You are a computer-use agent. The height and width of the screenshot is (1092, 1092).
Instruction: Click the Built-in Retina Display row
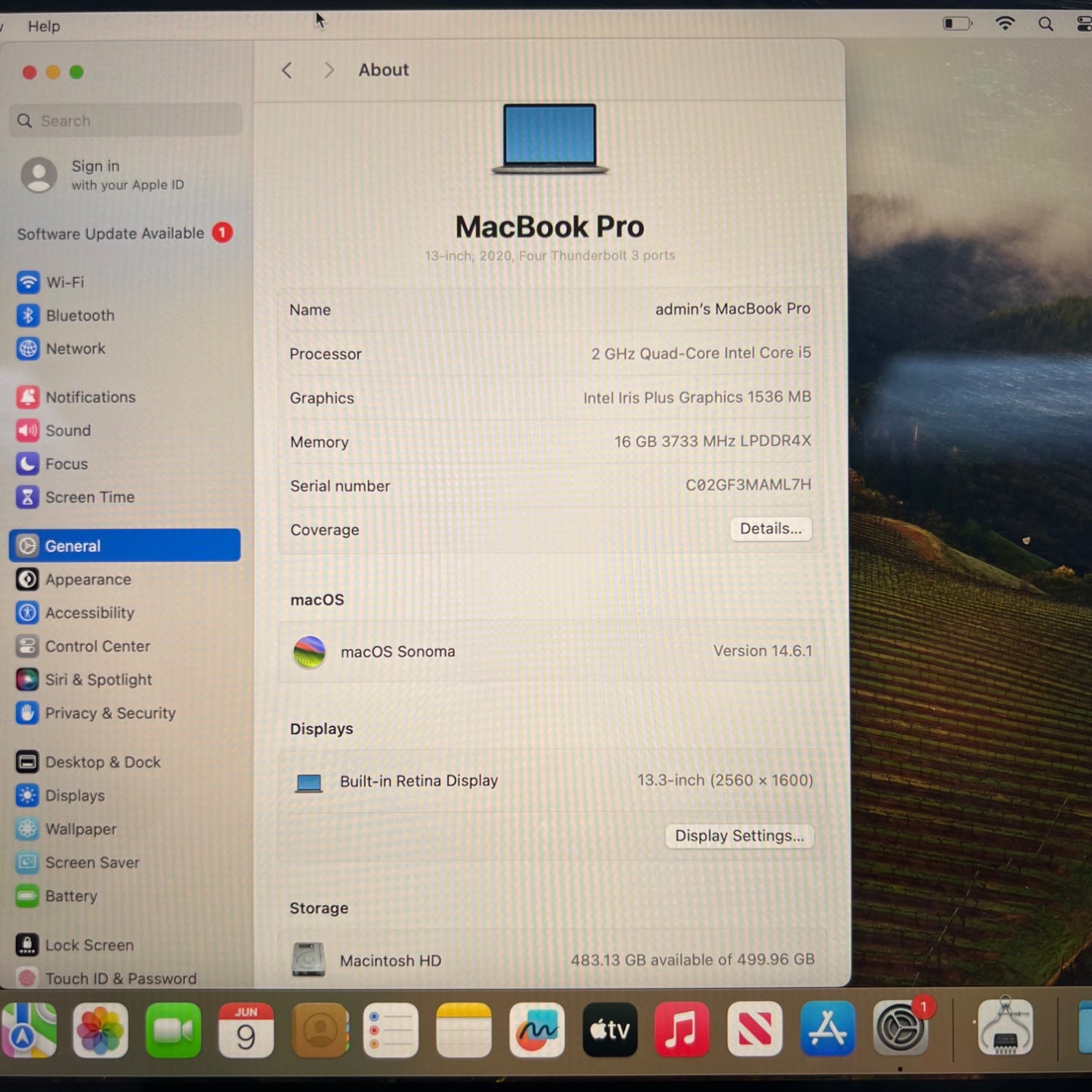pyautogui.click(x=551, y=781)
